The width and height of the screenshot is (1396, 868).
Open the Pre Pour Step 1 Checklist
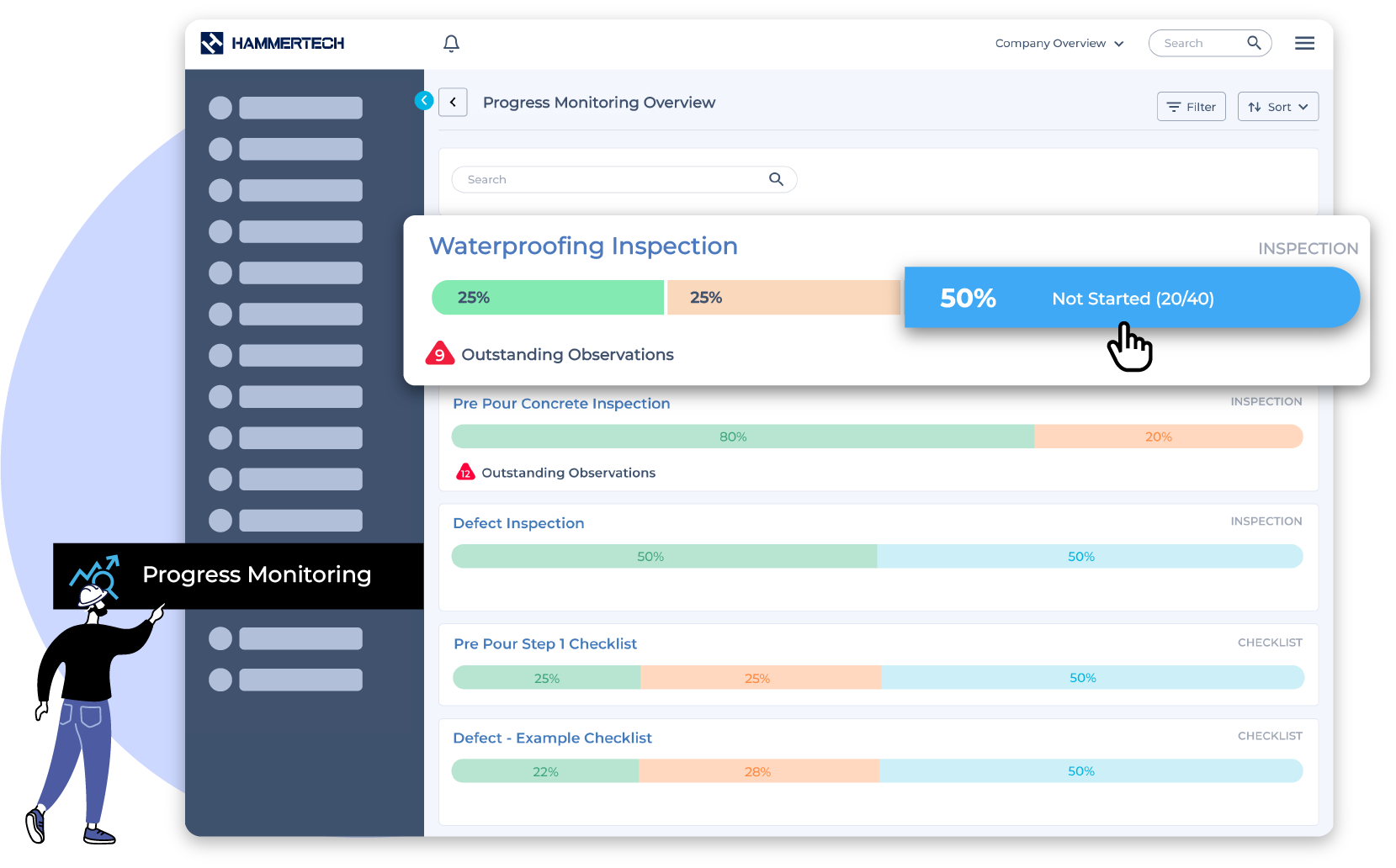click(x=544, y=644)
